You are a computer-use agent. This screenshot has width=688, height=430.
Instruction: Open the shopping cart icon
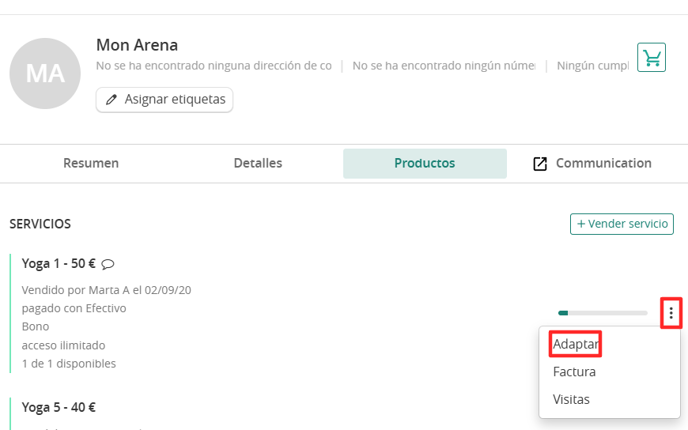click(x=651, y=57)
